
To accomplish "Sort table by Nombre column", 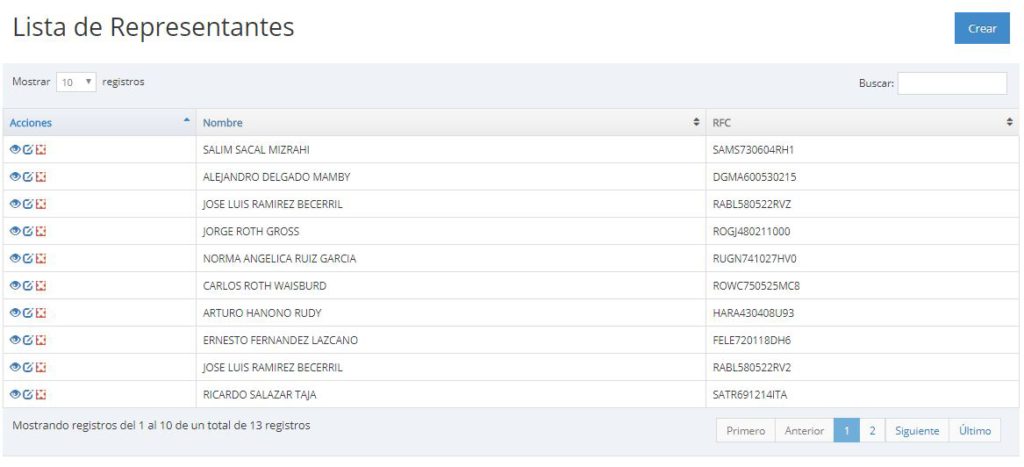I will pos(450,123).
